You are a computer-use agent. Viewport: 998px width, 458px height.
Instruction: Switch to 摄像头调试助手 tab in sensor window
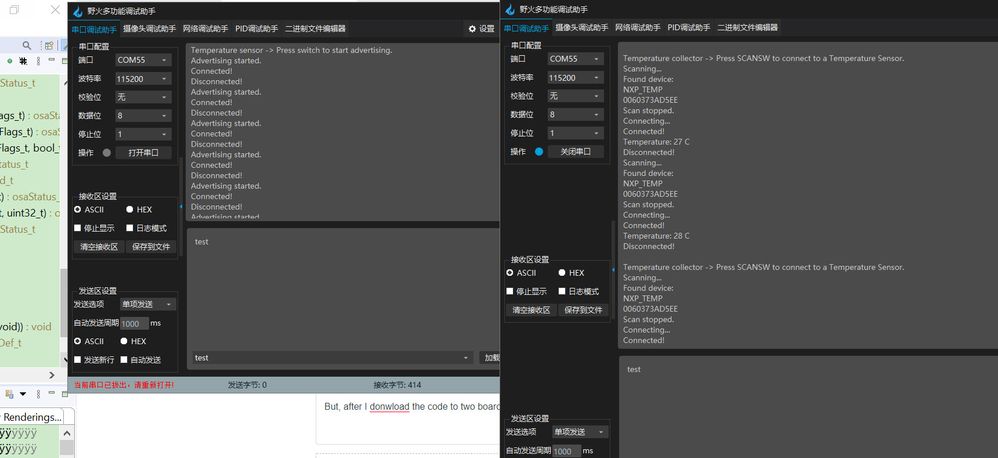[150, 29]
